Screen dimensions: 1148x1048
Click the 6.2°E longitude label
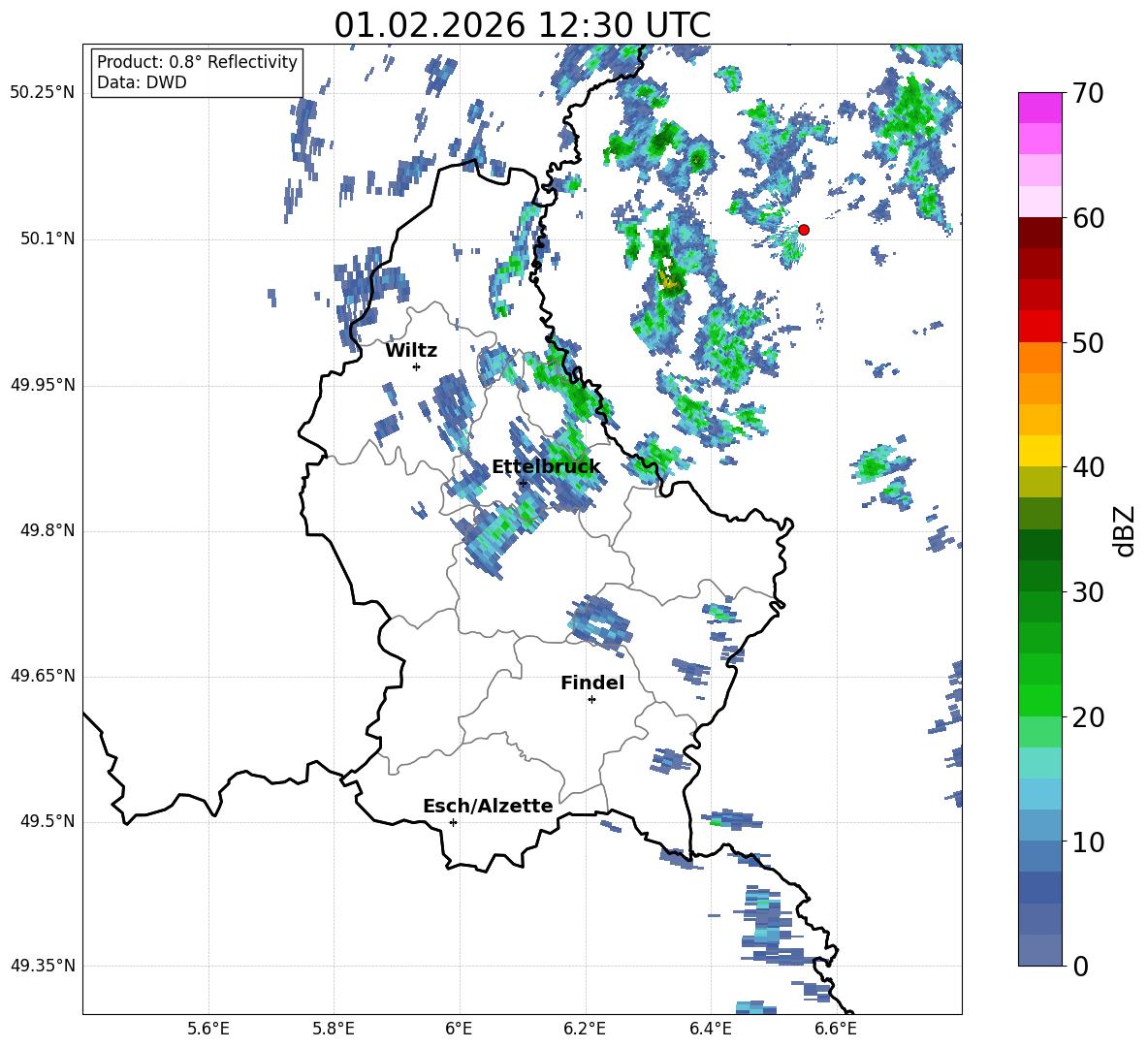(x=585, y=1029)
